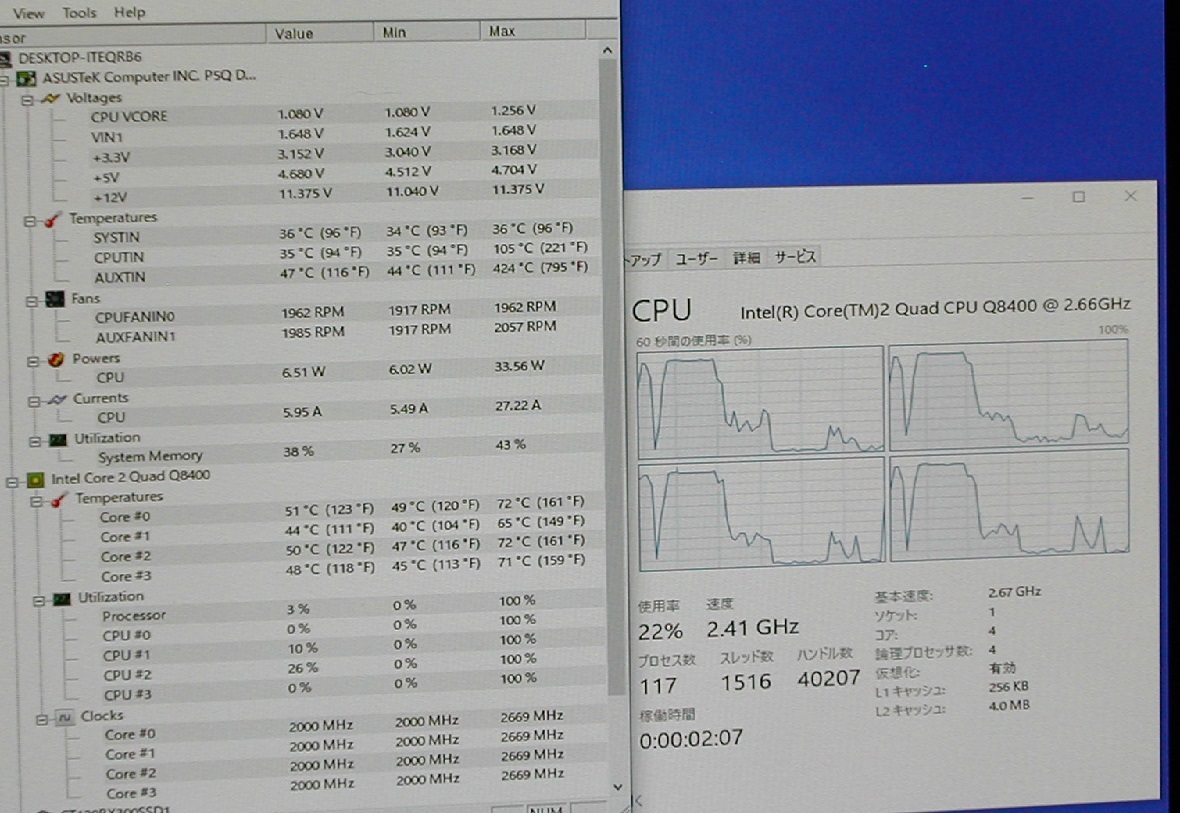
Task: Click the uptime value 0:00:02:07
Action: click(x=691, y=739)
